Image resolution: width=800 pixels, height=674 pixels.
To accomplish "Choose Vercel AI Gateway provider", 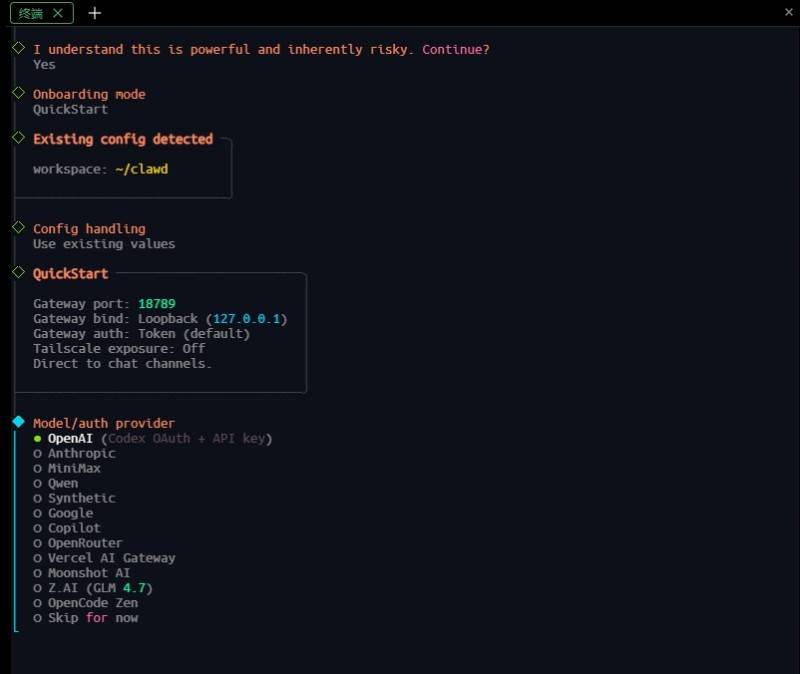I will tap(105, 558).
